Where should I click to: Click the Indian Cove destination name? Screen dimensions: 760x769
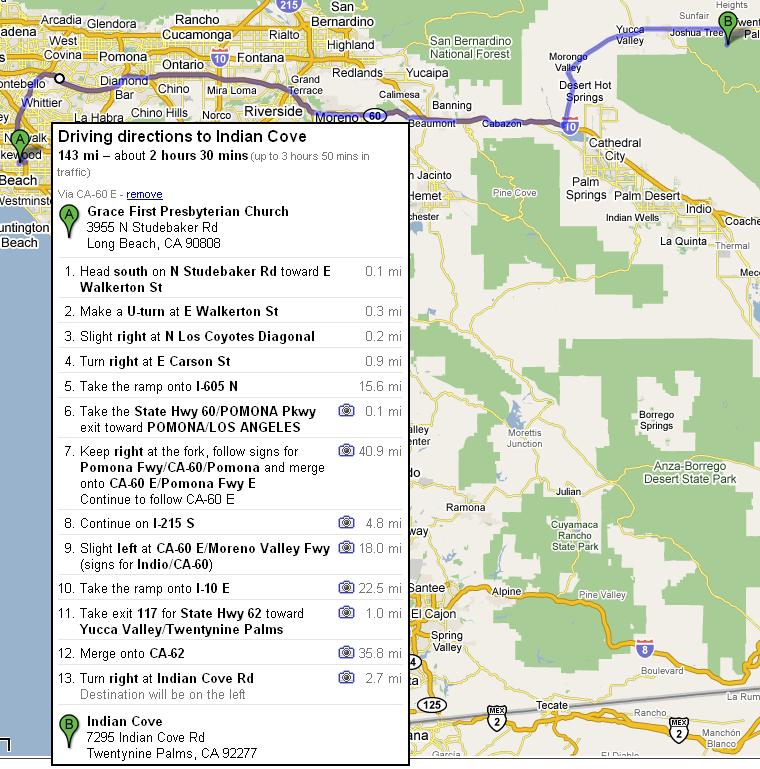click(x=125, y=721)
